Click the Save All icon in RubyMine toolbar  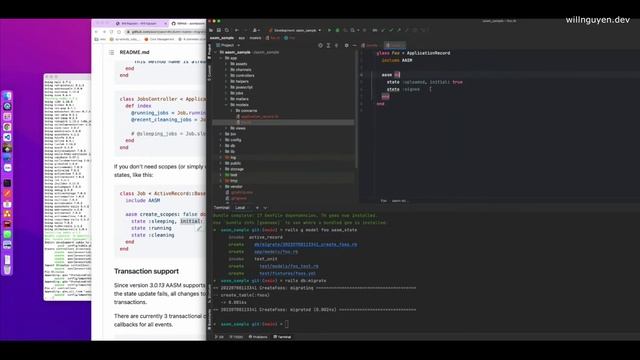(219, 30)
